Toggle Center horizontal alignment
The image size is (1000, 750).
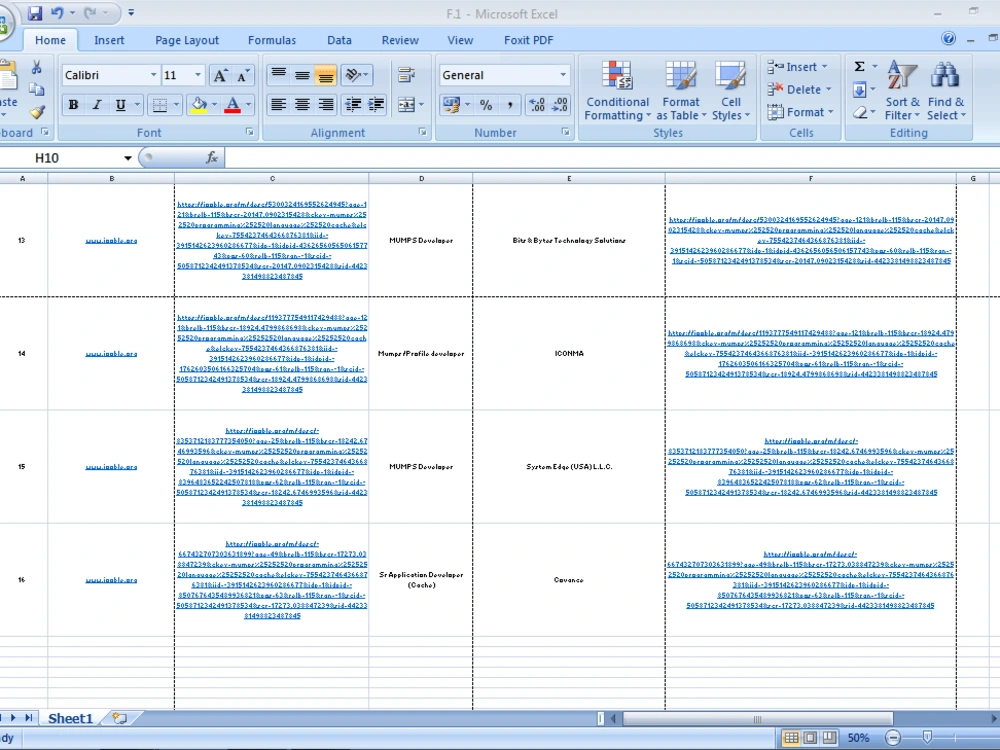coord(302,105)
